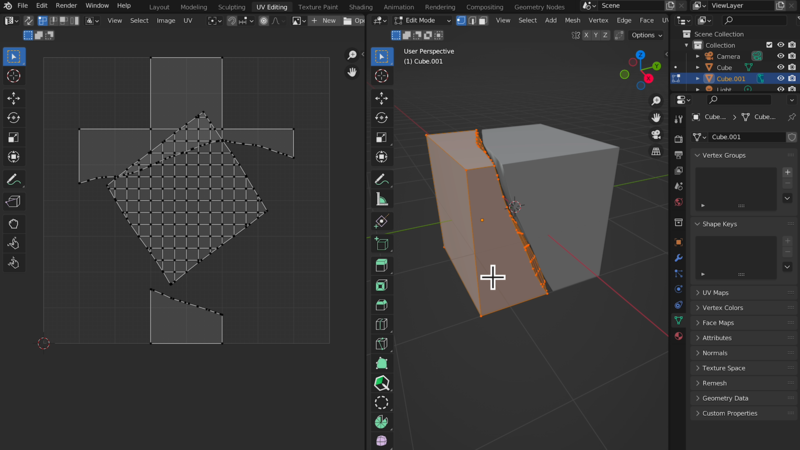The image size is (800, 450).
Task: Select the Bevel tool
Action: click(382, 305)
